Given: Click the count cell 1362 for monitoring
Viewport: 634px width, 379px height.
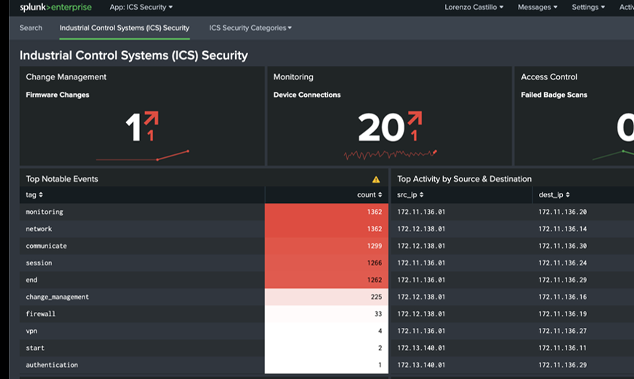Looking at the screenshot, I should coord(327,212).
